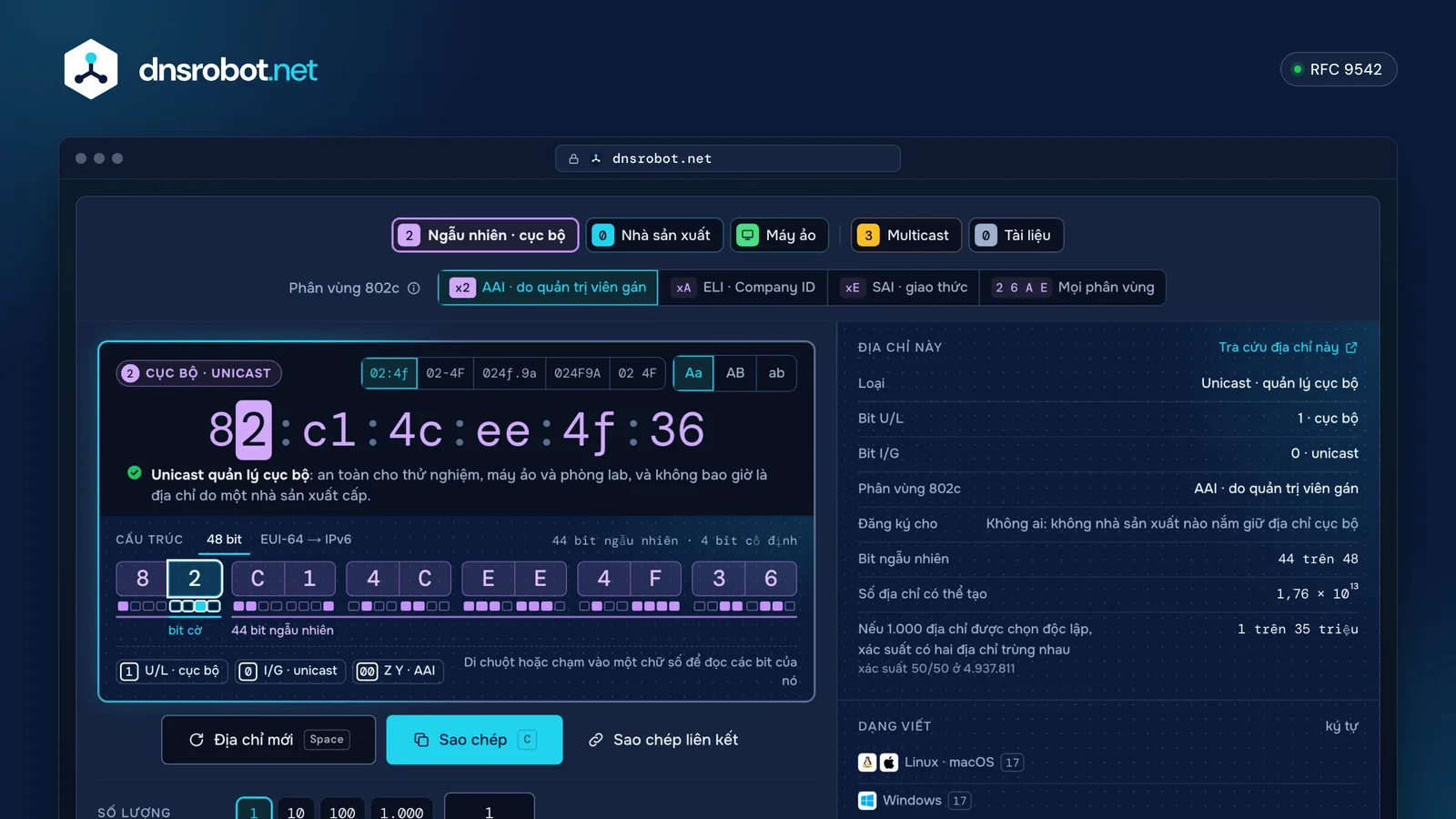
Task: Click hex digit cell F
Action: 655,579
